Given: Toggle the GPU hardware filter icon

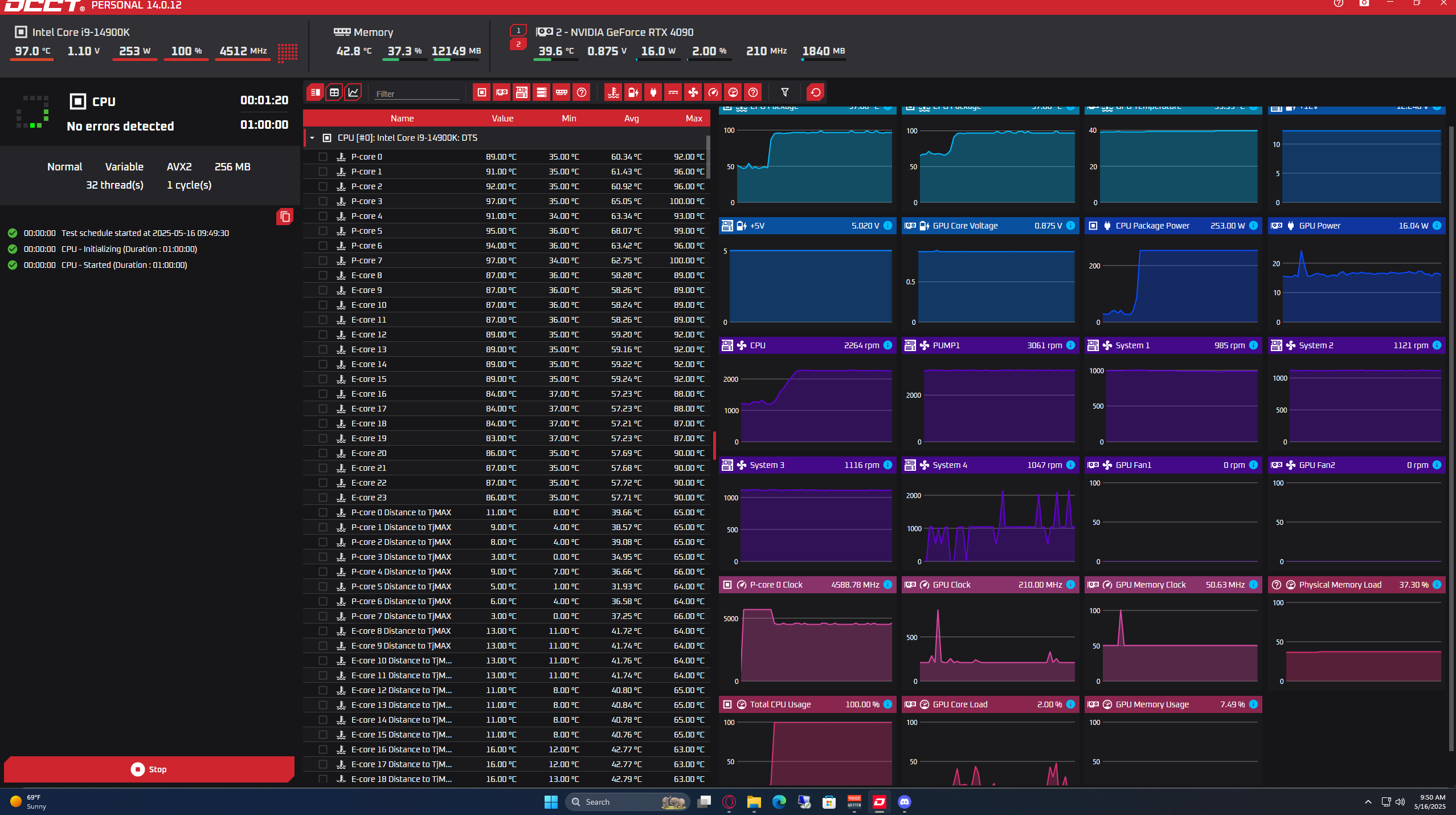Looking at the screenshot, I should point(502,92).
